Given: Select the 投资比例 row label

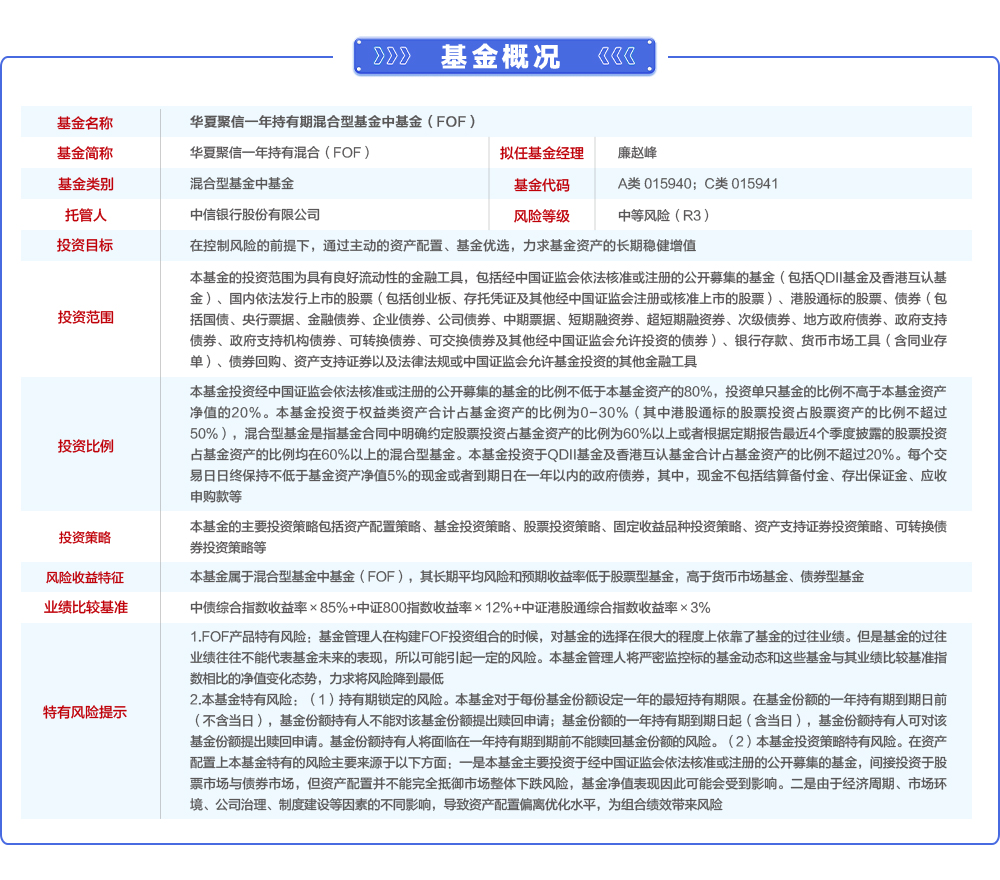Looking at the screenshot, I should [x=85, y=446].
